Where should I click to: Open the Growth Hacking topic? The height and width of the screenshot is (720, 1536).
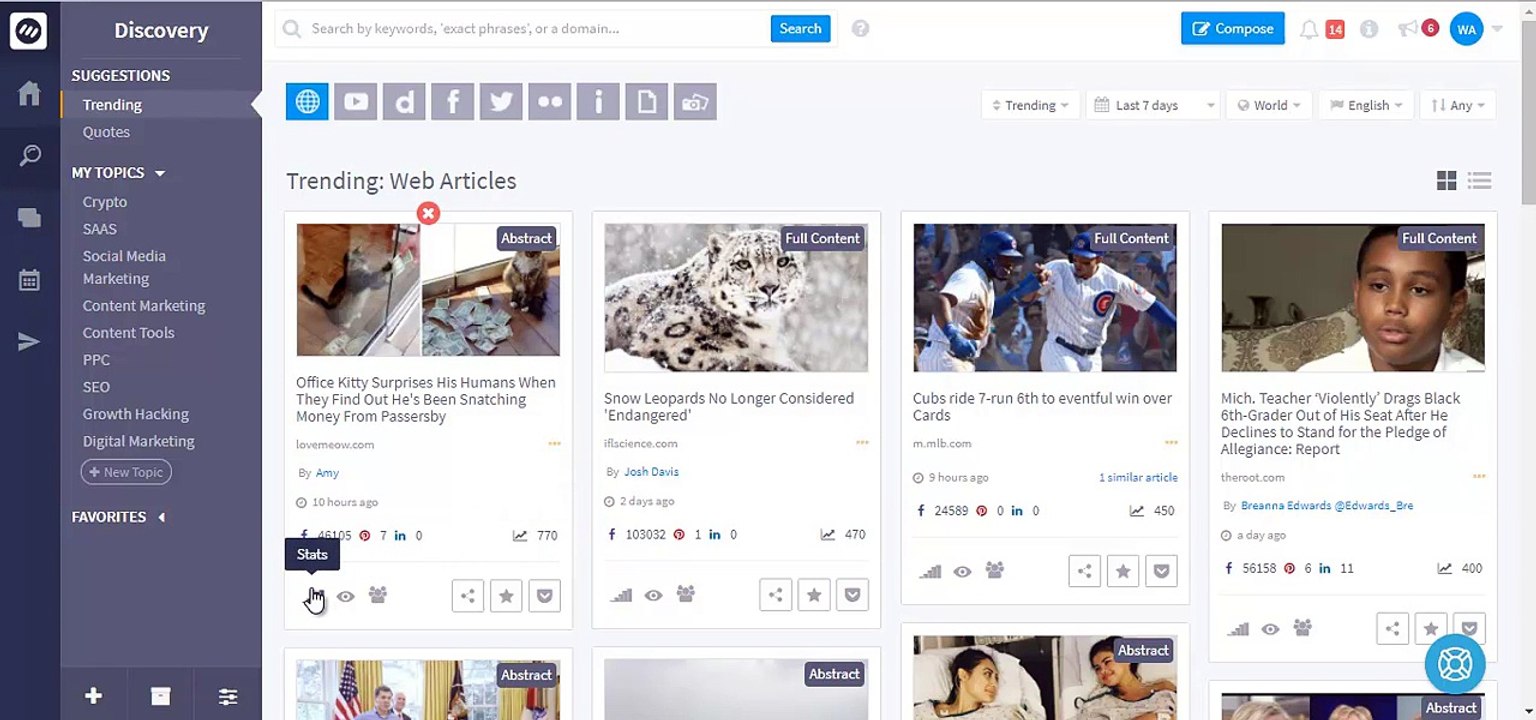(136, 414)
